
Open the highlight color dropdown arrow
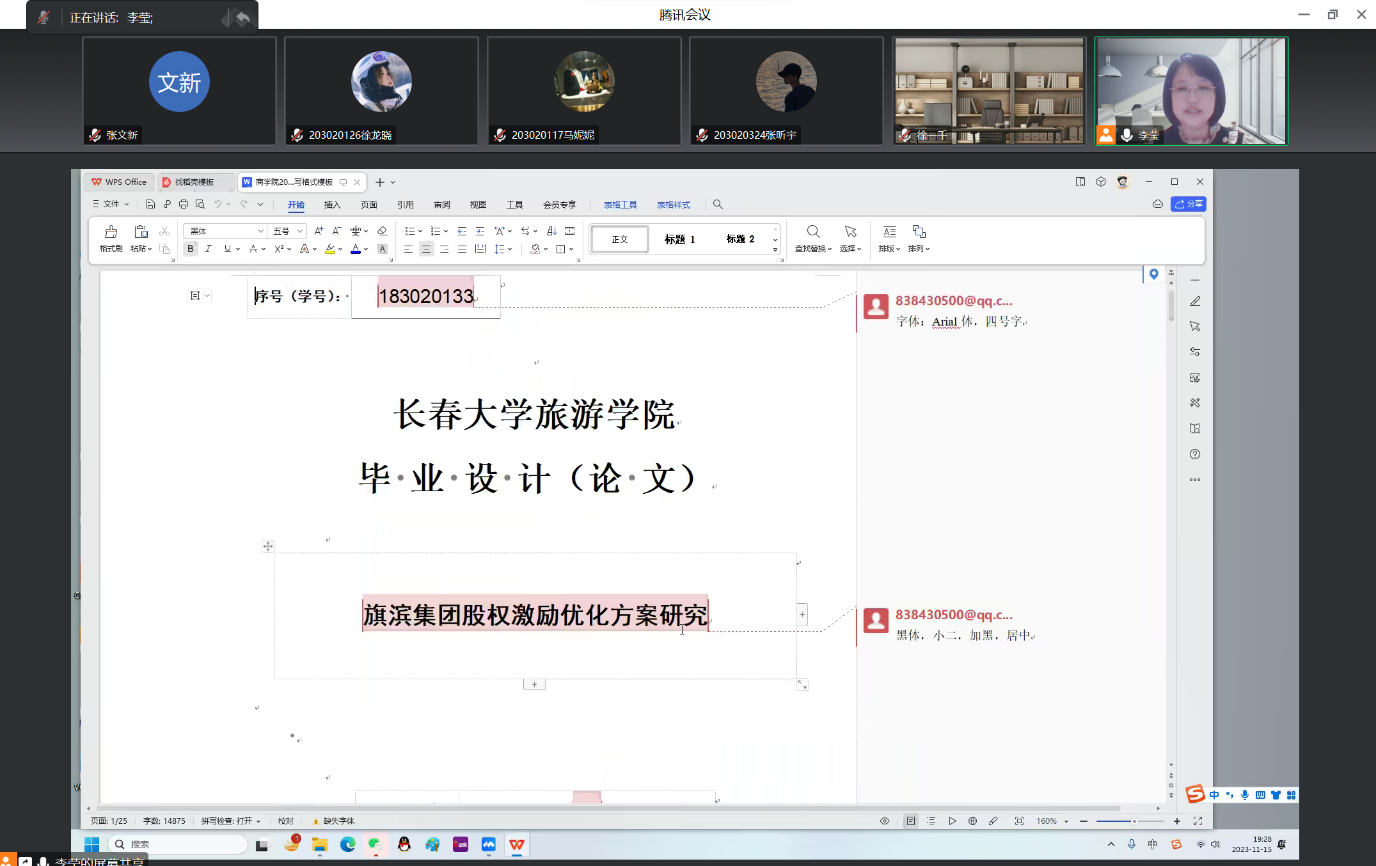pos(340,248)
